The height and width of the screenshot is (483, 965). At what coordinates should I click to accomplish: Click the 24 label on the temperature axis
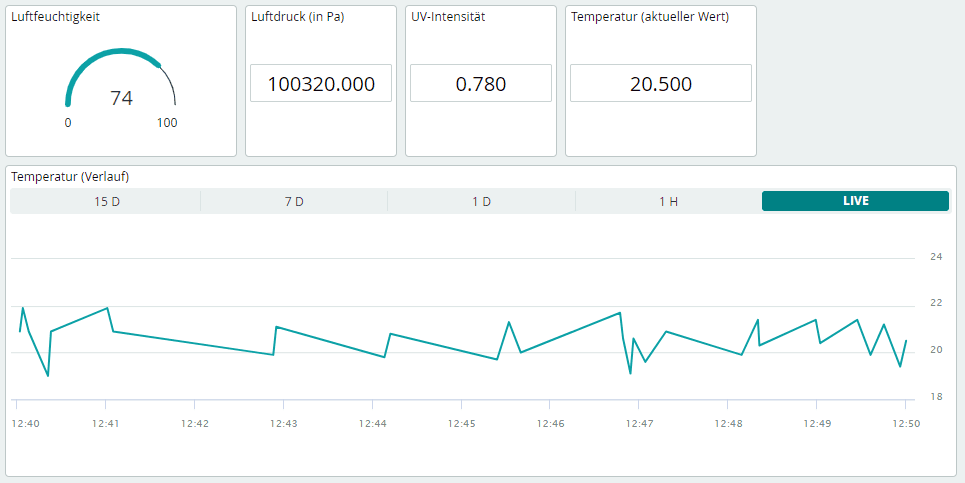936,257
